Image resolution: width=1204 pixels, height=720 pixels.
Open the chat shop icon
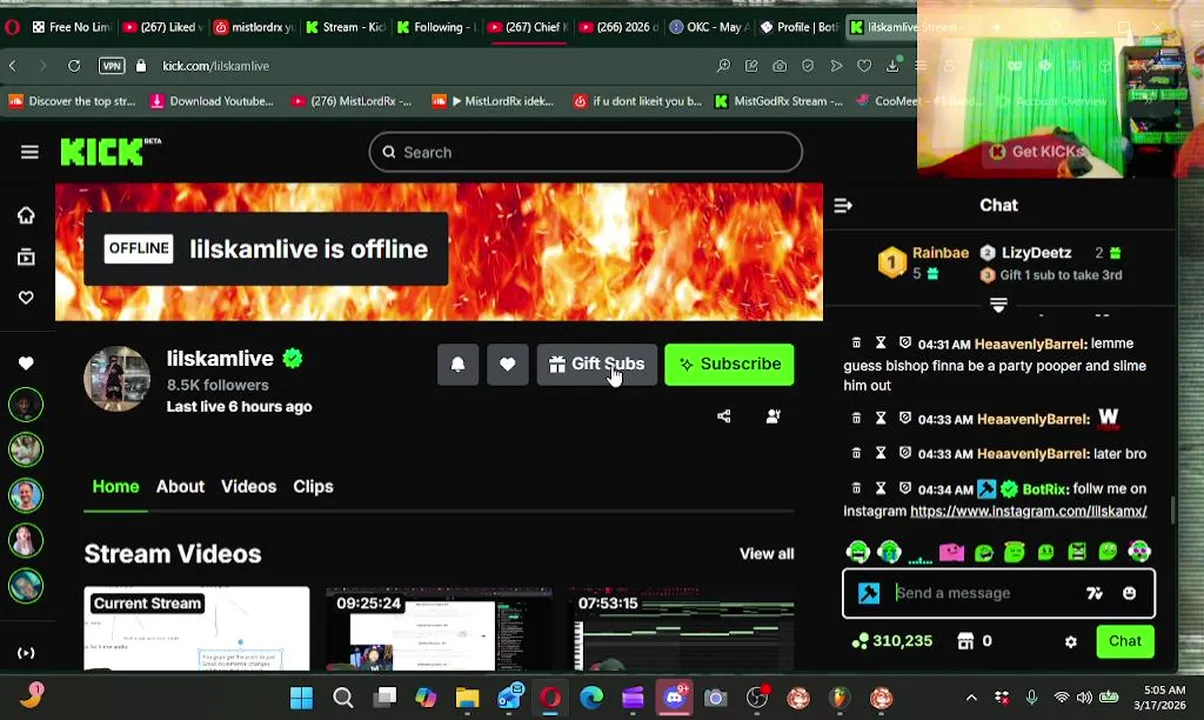(x=966, y=641)
